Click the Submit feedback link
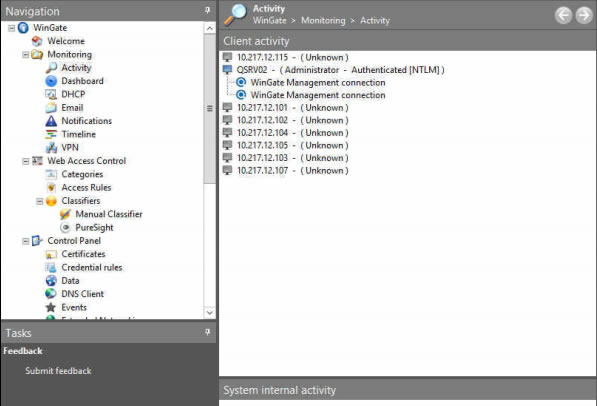The image size is (597, 406). [58, 371]
